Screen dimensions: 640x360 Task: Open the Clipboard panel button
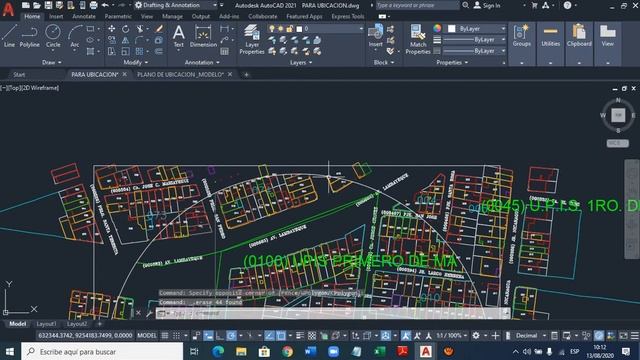pyautogui.click(x=579, y=36)
